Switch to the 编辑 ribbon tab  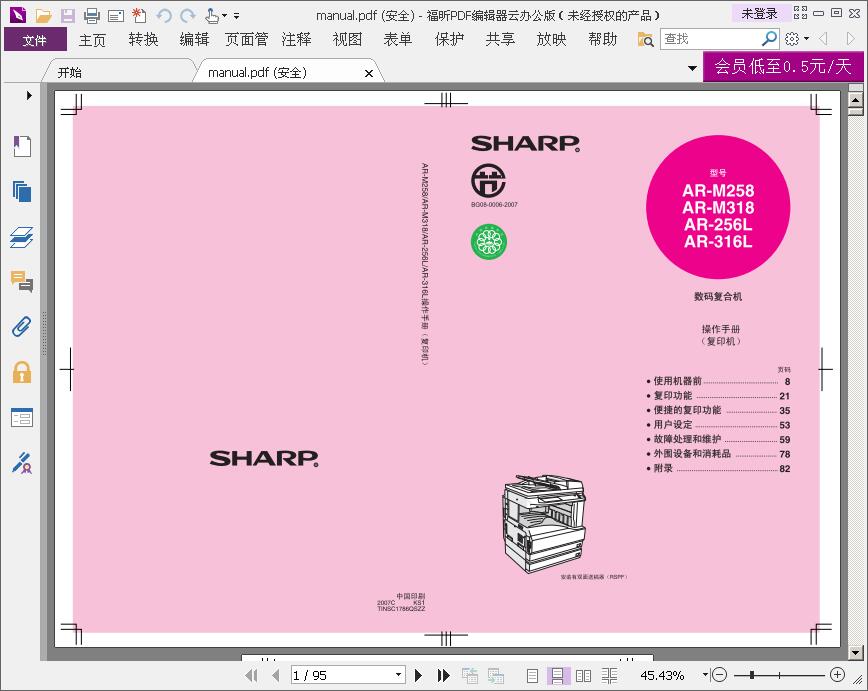pyautogui.click(x=194, y=40)
